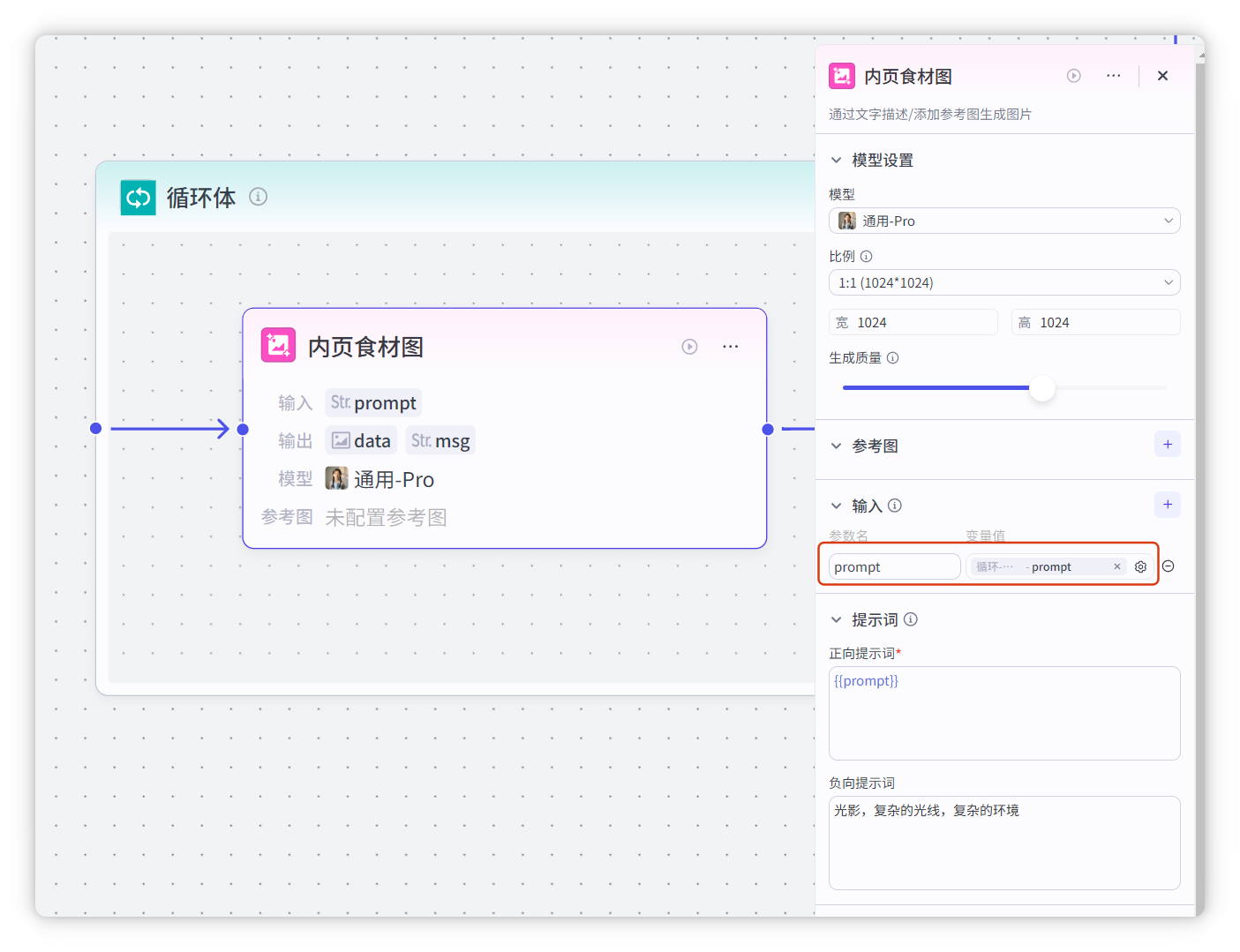This screenshot has width=1240, height=952.
Task: Open the side panel's more options menu
Action: pyautogui.click(x=1113, y=76)
